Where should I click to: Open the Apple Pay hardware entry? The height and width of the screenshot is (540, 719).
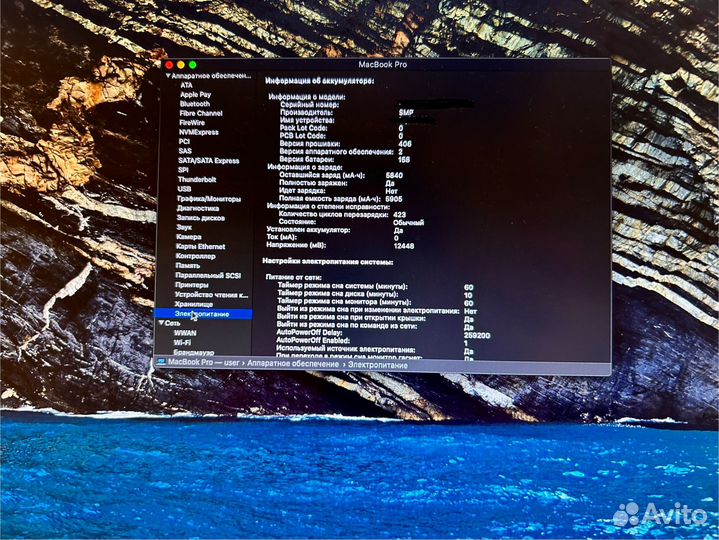click(195, 94)
